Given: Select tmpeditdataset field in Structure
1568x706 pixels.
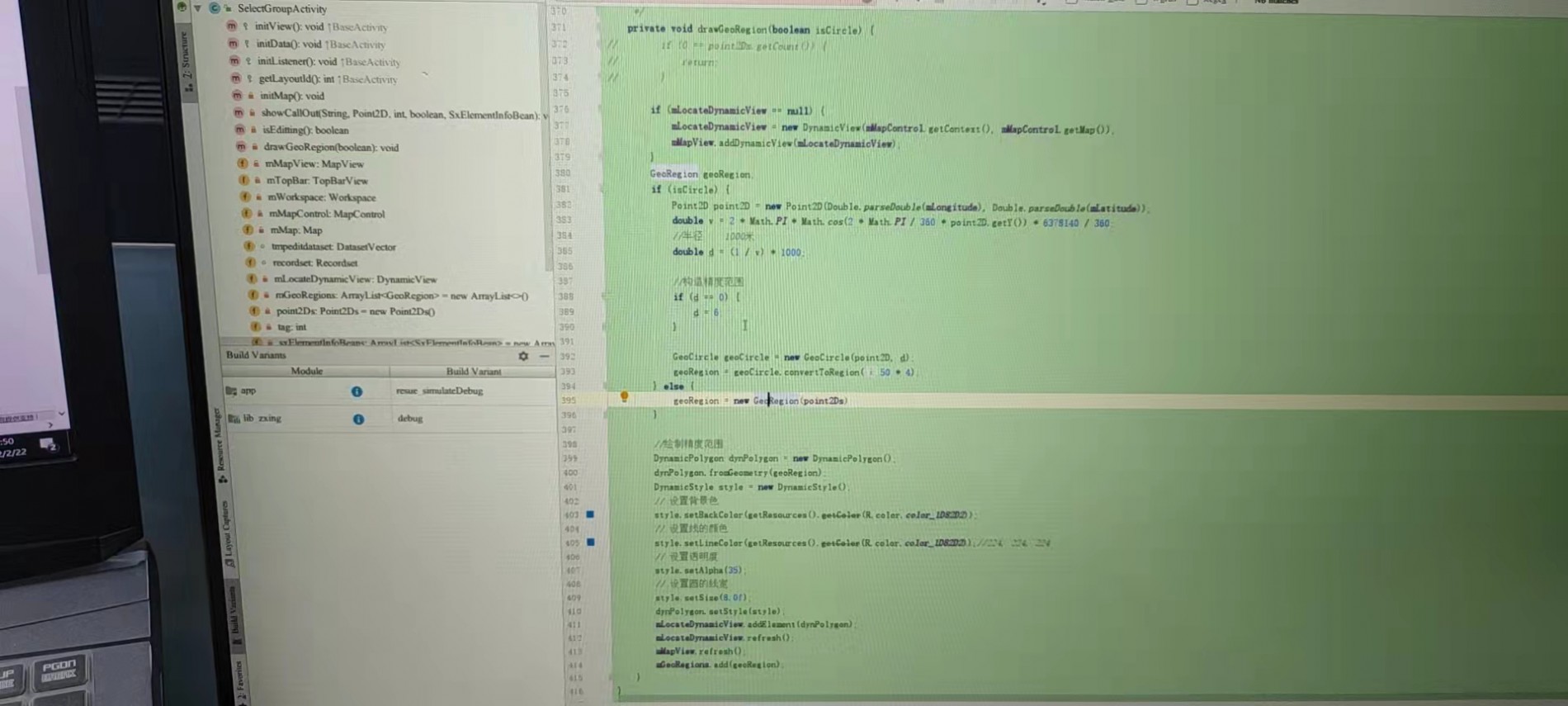Looking at the screenshot, I should 333,246.
